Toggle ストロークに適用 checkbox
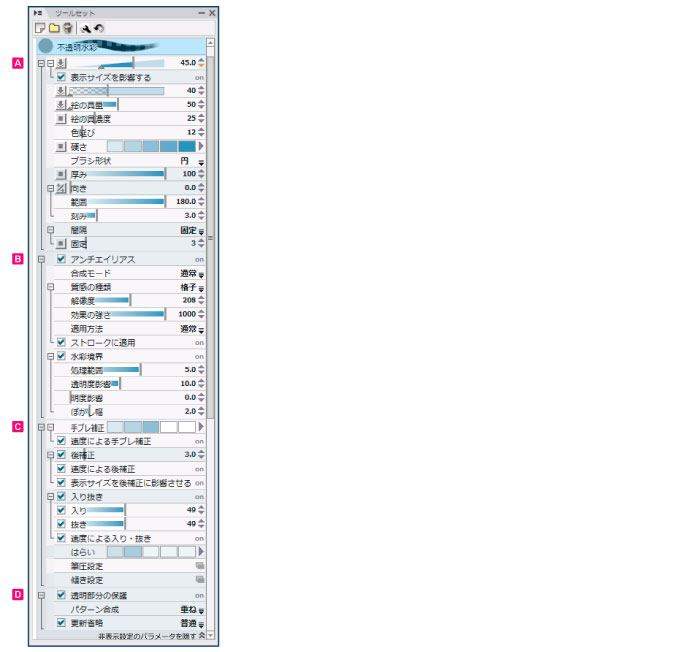The image size is (696, 652). coord(61,342)
